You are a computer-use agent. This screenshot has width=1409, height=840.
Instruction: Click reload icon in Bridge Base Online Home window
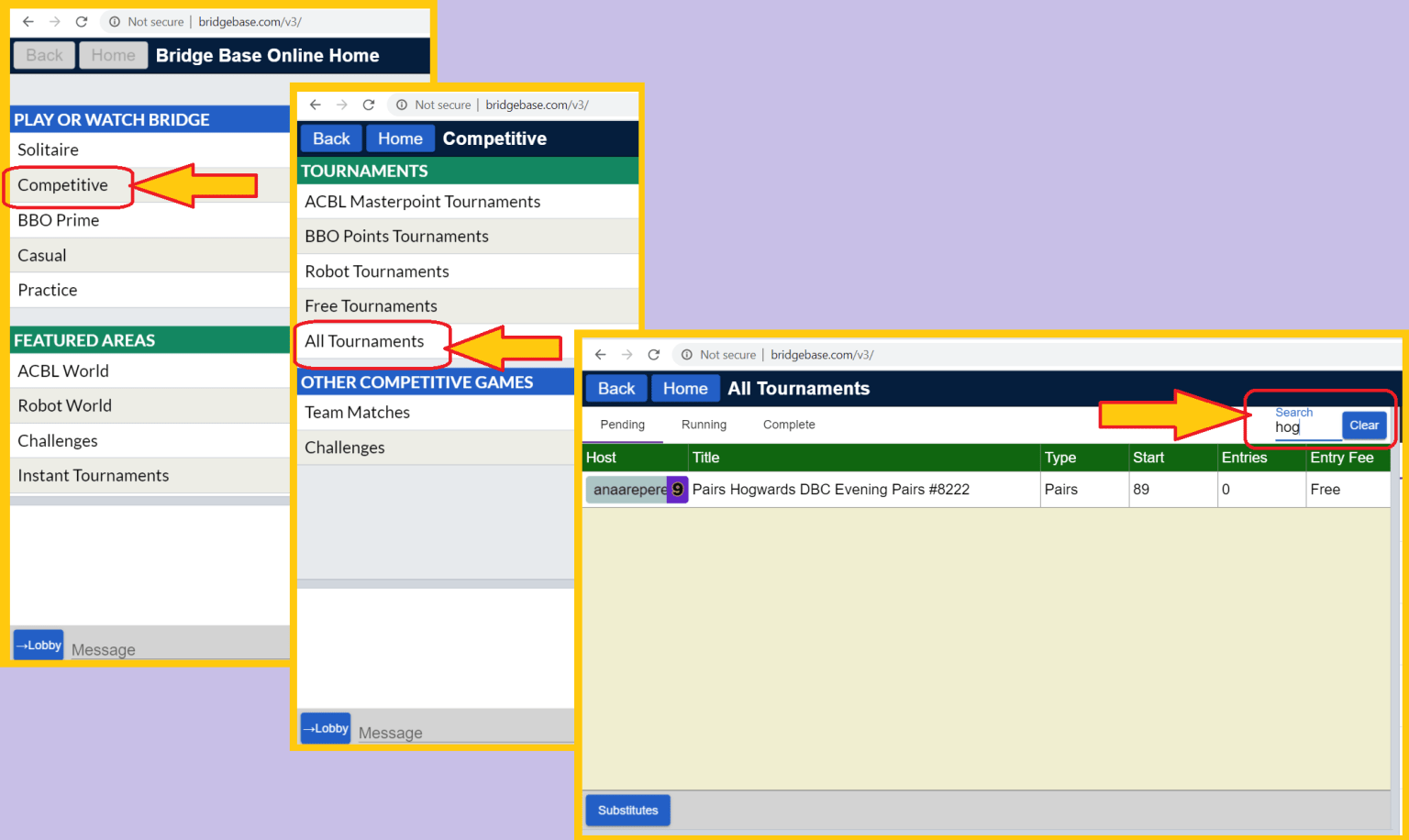point(82,22)
